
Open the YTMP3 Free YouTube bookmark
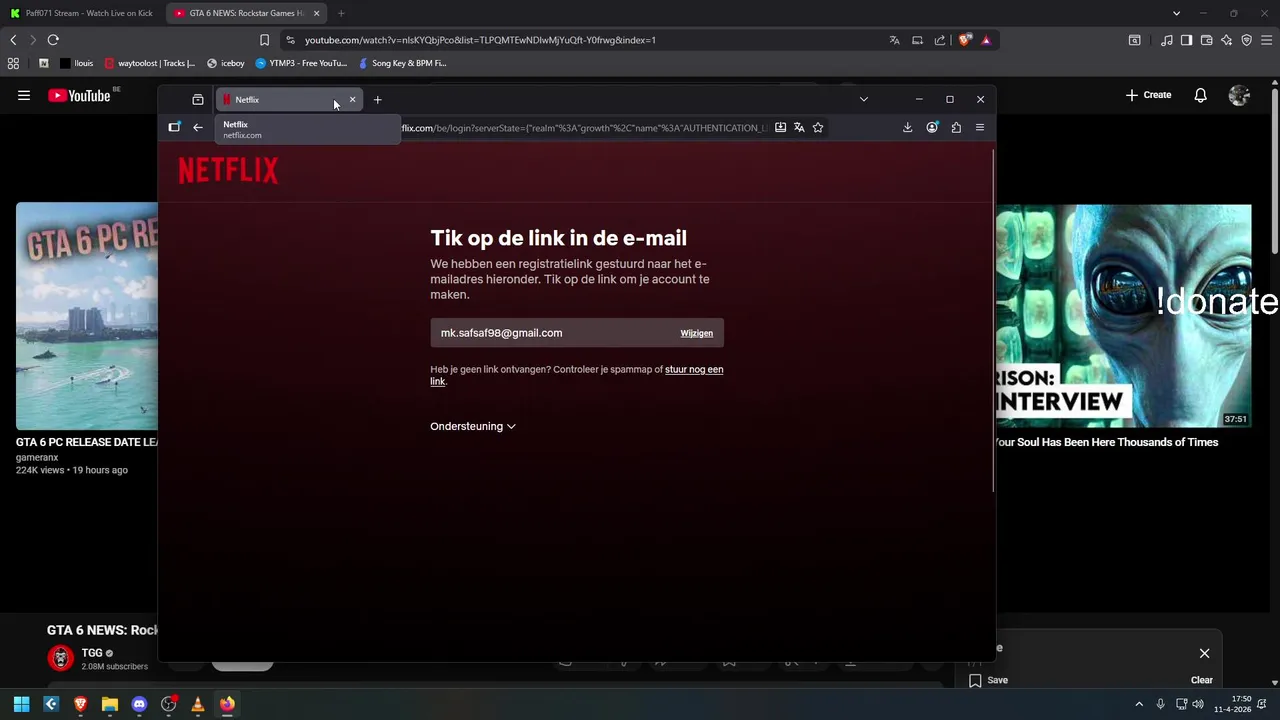tap(301, 63)
